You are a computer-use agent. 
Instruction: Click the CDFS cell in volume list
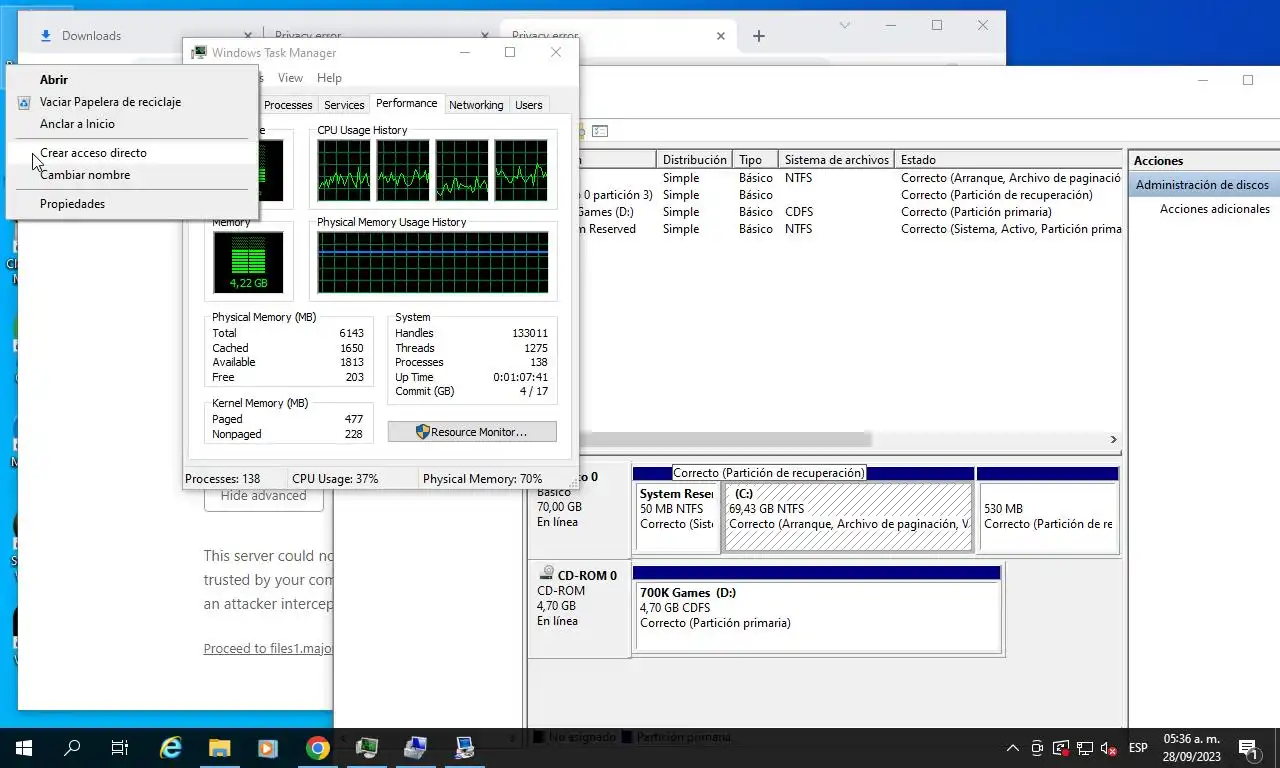798,212
